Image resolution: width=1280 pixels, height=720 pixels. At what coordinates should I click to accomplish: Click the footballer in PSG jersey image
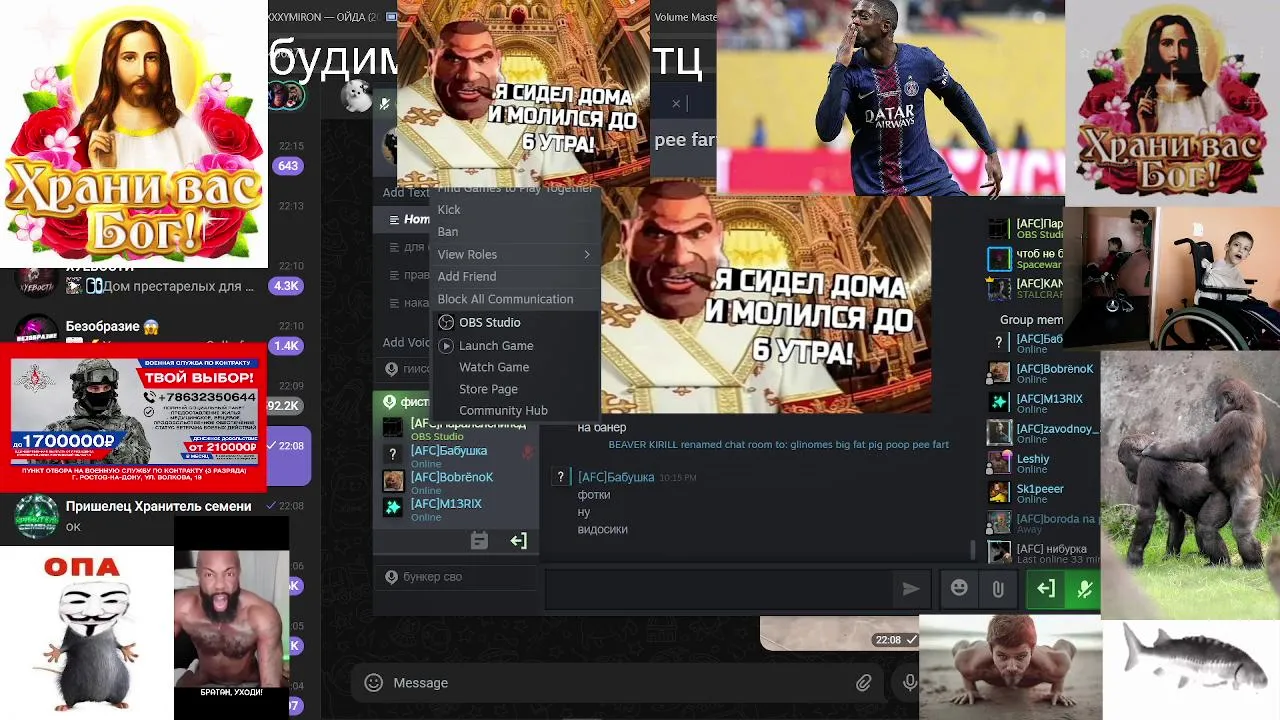pyautogui.click(x=891, y=97)
